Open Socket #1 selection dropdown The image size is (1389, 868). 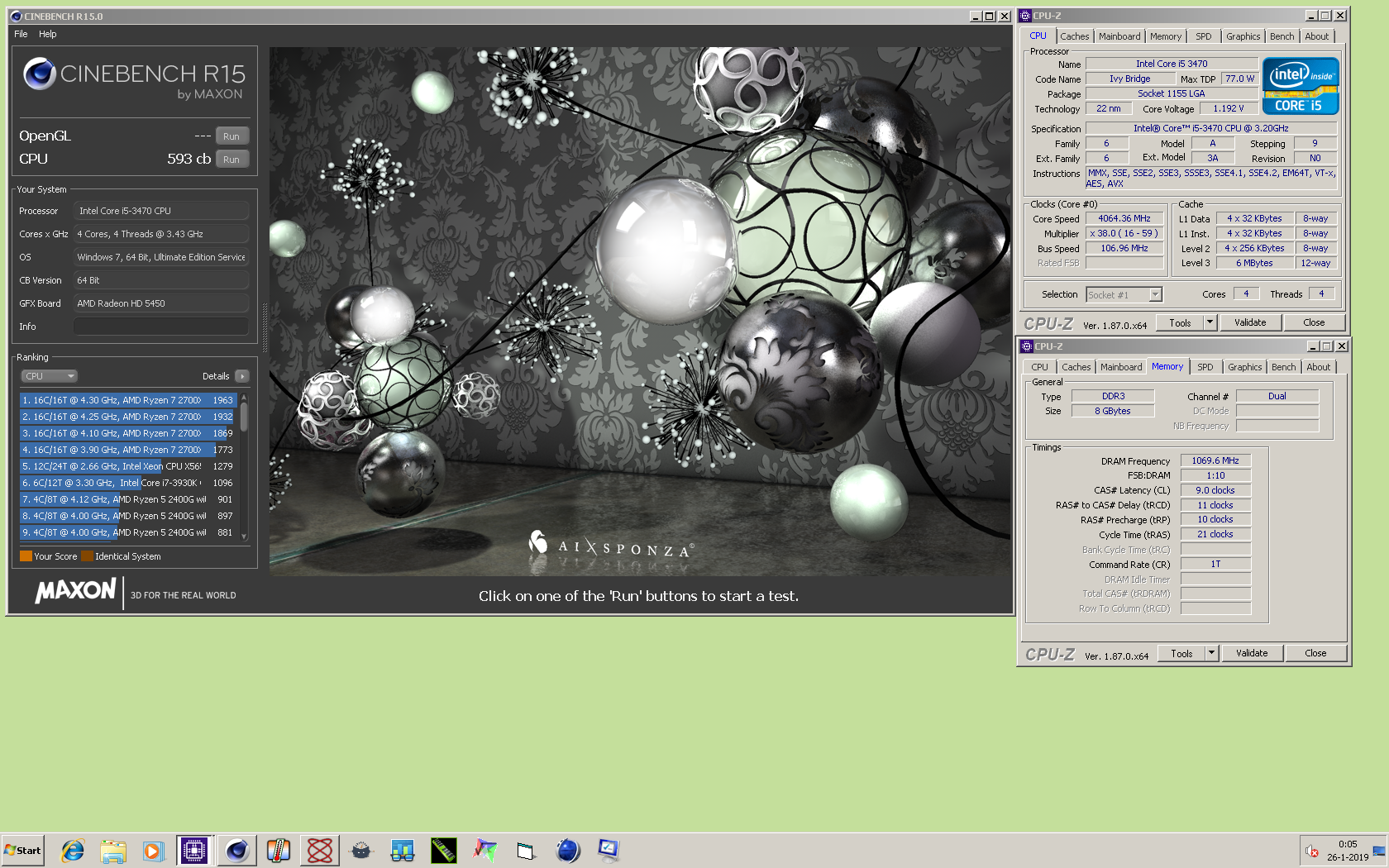tap(1124, 295)
